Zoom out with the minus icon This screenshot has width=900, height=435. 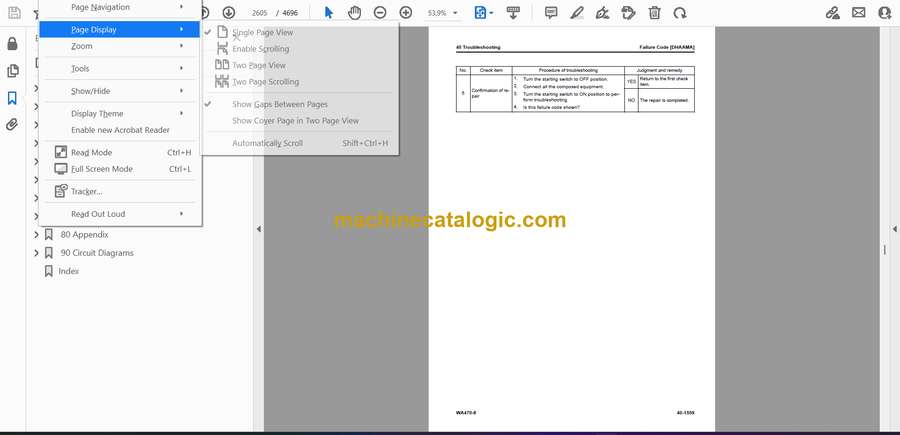[380, 13]
